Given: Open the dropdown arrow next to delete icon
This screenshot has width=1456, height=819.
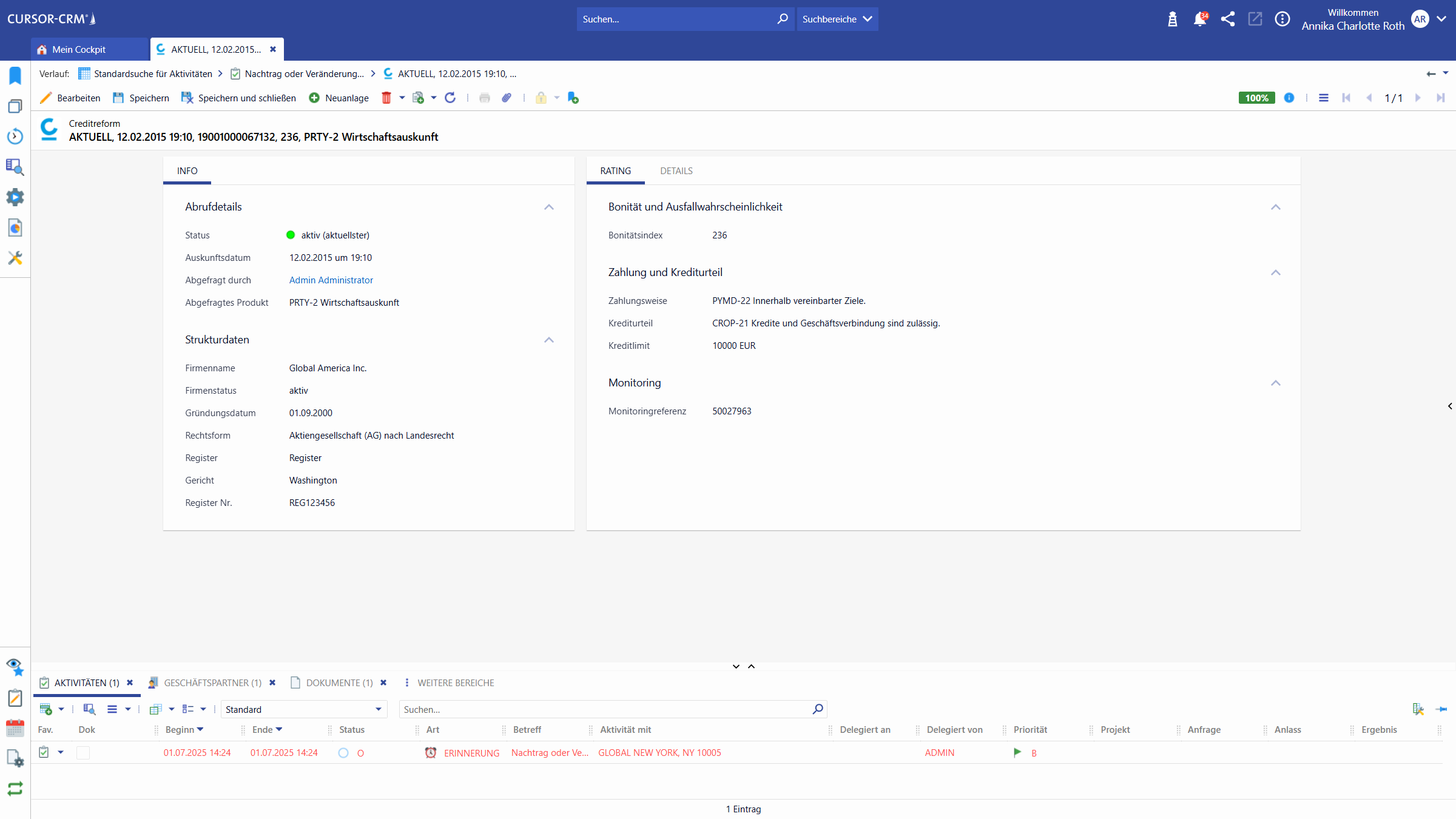Looking at the screenshot, I should coord(402,98).
